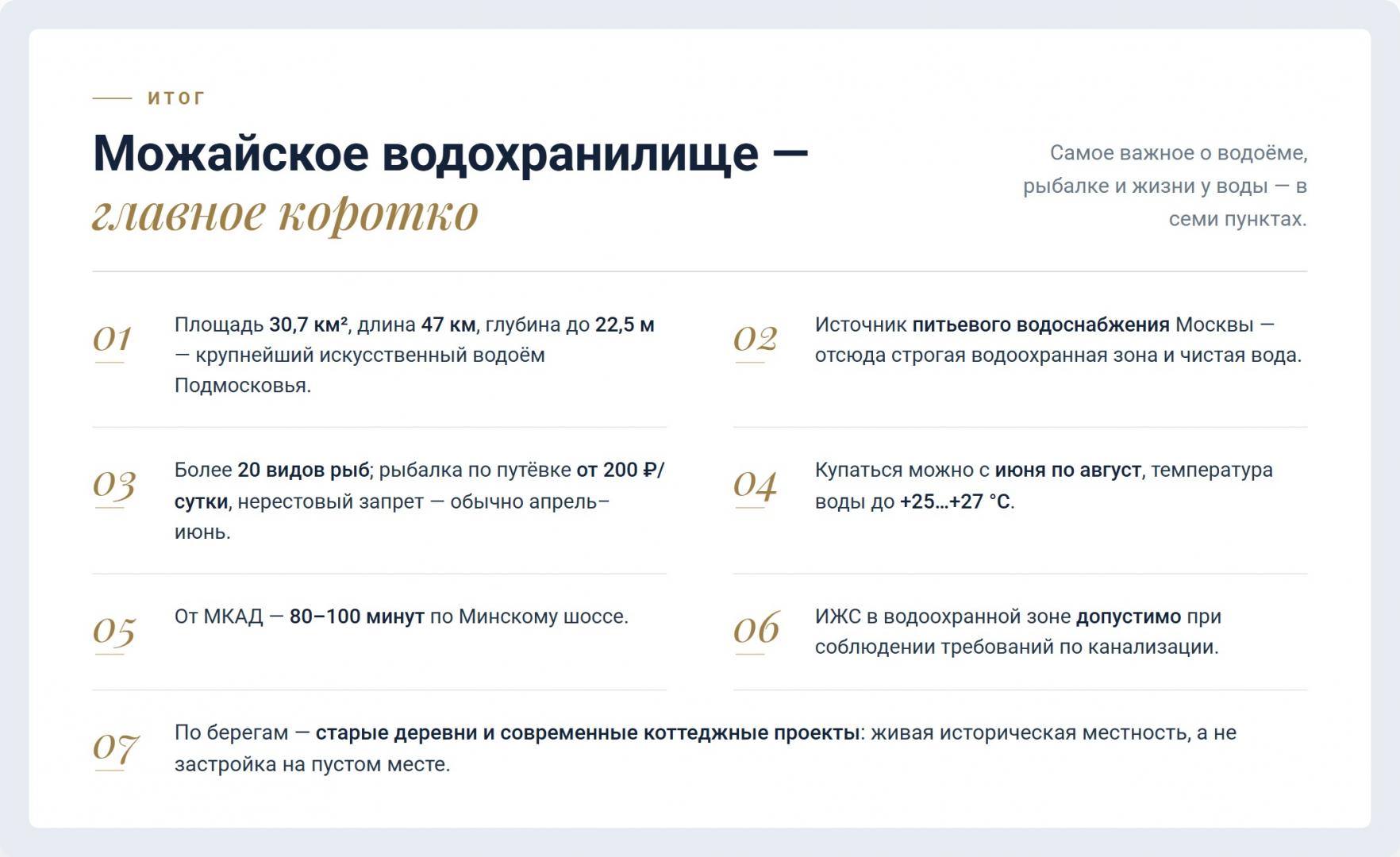The image size is (1400, 857).
Task: Click 'нерестовый запрет' phrase
Action: point(330,502)
